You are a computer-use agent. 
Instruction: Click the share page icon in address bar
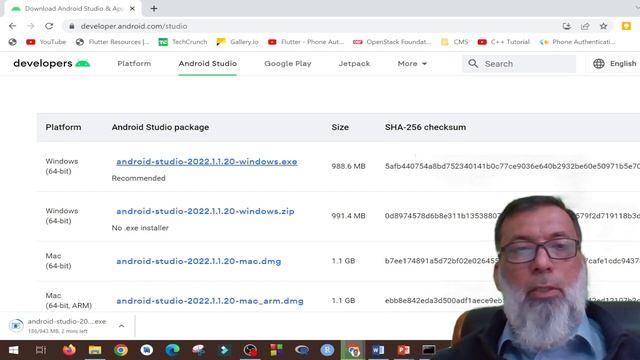(585, 26)
